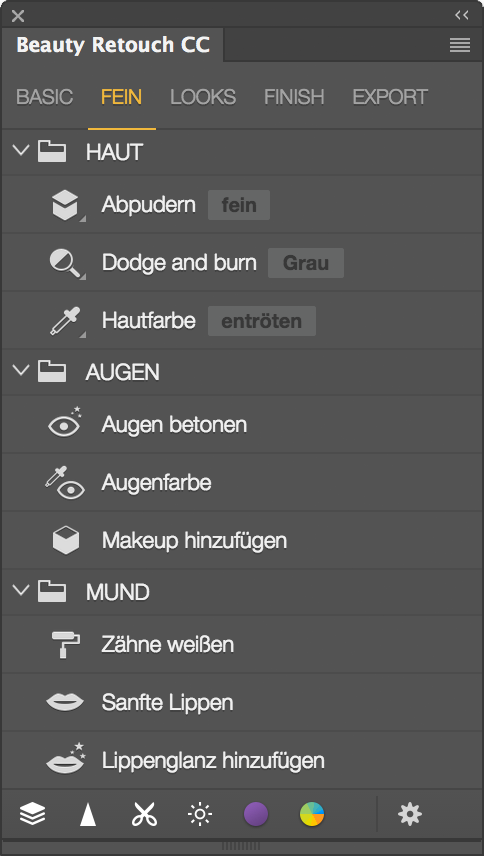Select the Augenfarbe eyedropper-eye icon

click(x=65, y=483)
